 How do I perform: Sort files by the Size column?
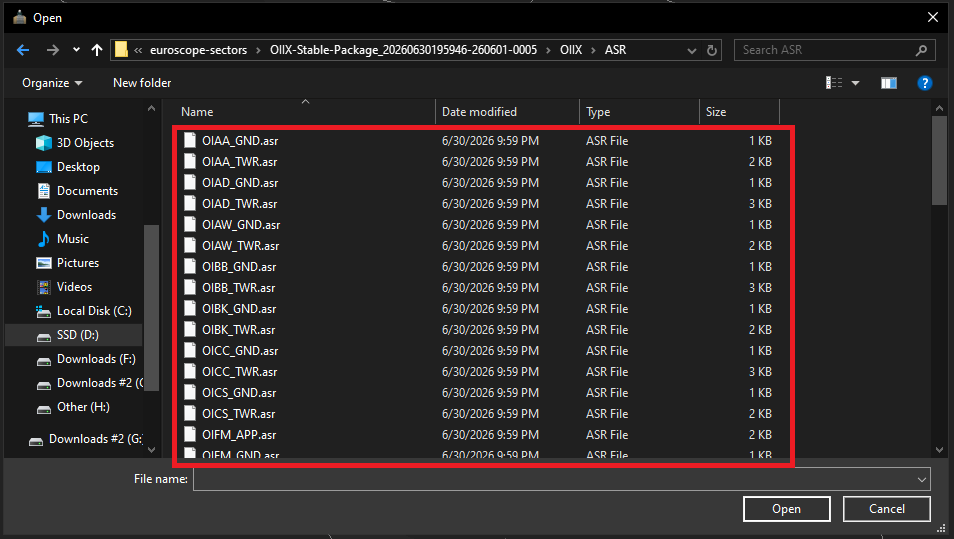coord(739,112)
